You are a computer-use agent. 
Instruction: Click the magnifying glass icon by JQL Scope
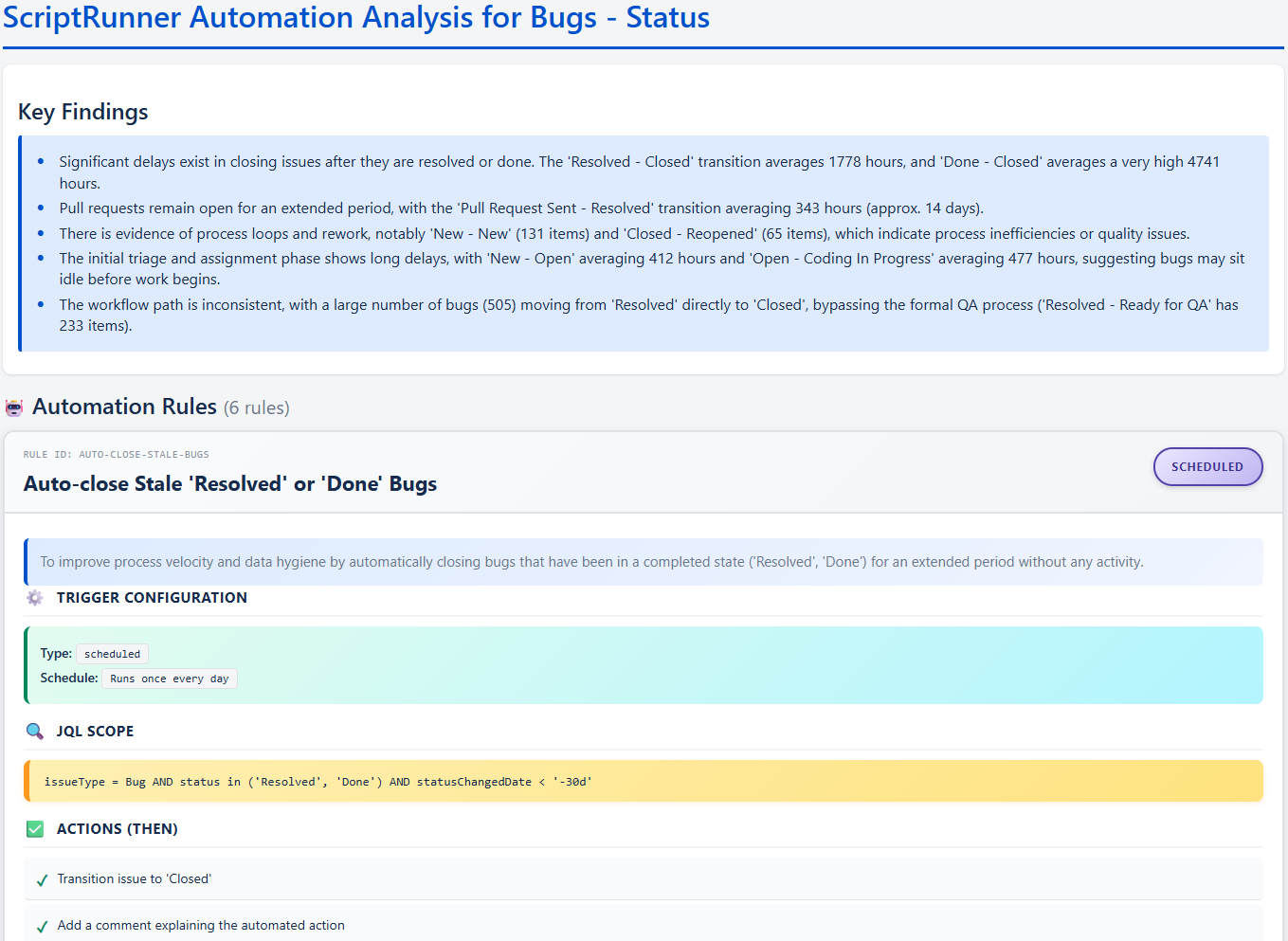(35, 732)
